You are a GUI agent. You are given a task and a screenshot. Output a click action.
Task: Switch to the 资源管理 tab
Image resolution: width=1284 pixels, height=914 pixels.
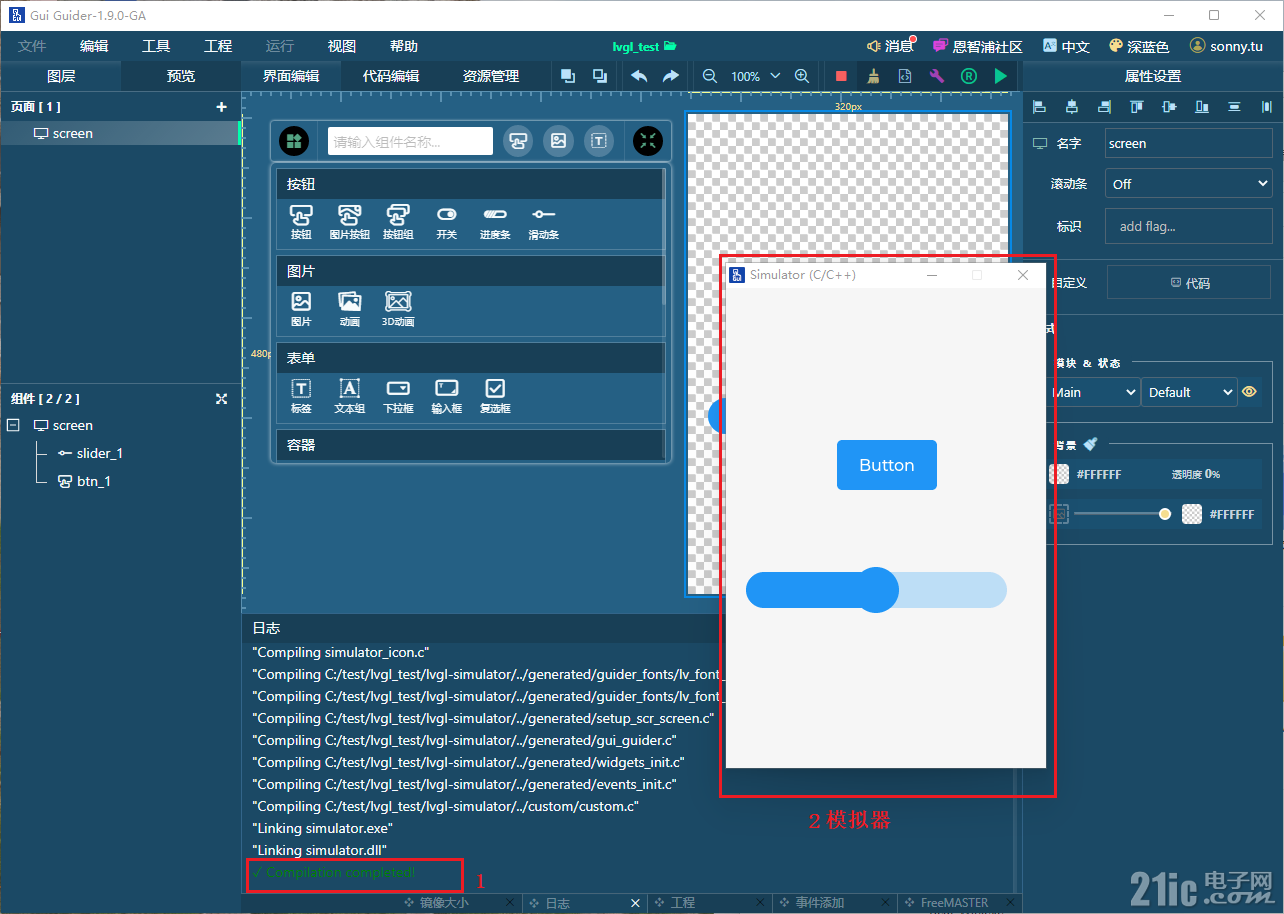(491, 76)
